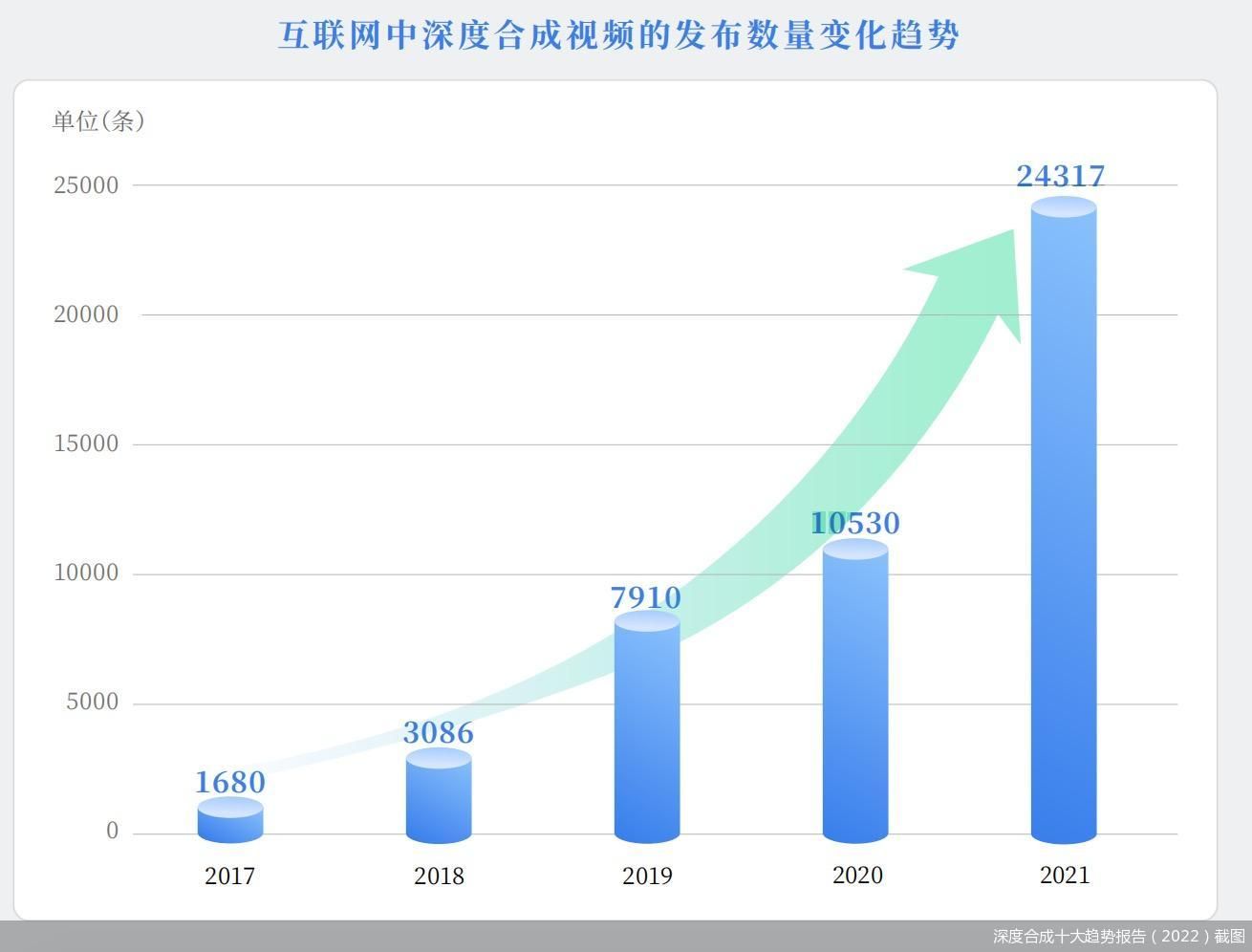The width and height of the screenshot is (1252, 952).
Task: Click the 单位(条) unit label
Action: (98, 121)
